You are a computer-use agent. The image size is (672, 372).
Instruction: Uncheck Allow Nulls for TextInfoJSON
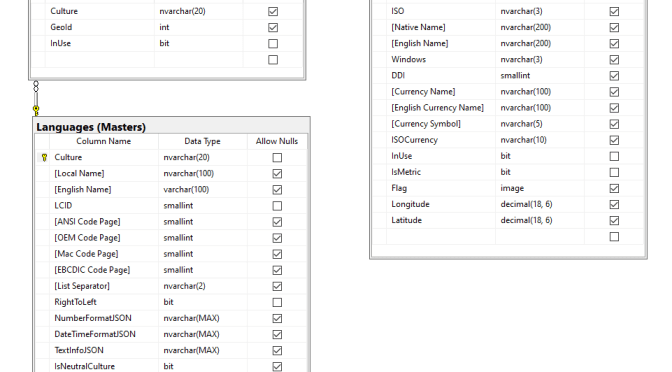[x=277, y=351]
